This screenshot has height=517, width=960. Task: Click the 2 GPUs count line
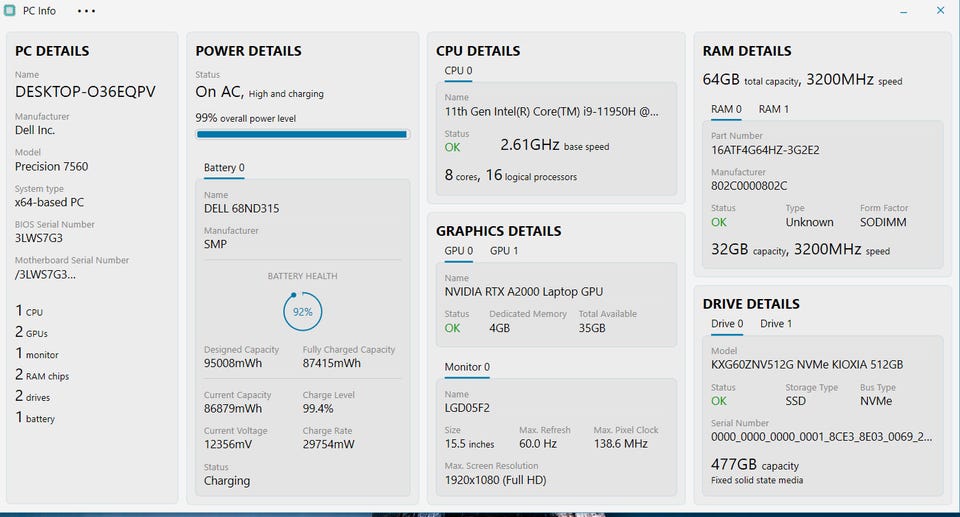pyautogui.click(x=31, y=333)
